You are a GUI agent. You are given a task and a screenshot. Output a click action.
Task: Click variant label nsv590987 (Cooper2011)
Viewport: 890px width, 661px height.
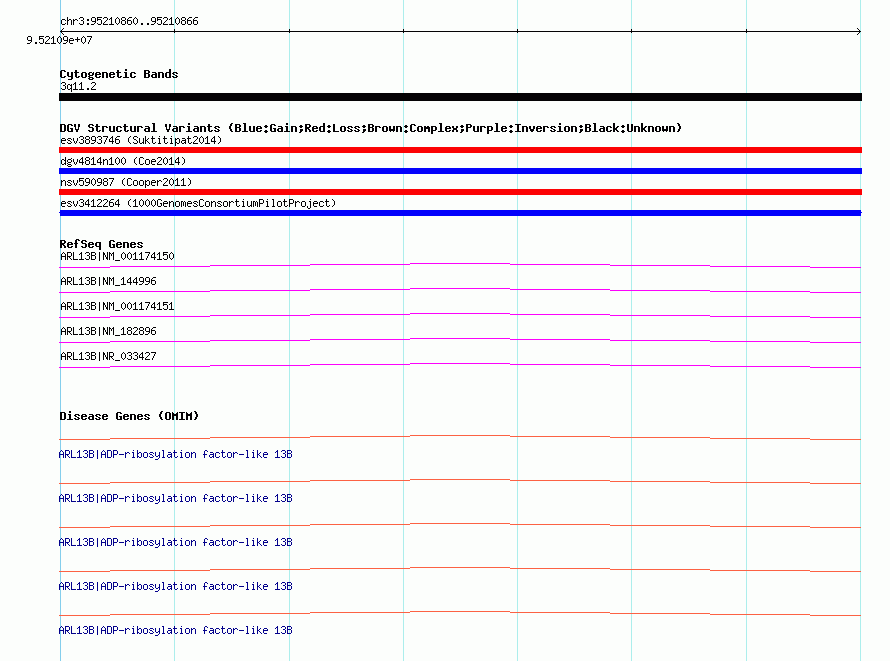pyautogui.click(x=126, y=182)
